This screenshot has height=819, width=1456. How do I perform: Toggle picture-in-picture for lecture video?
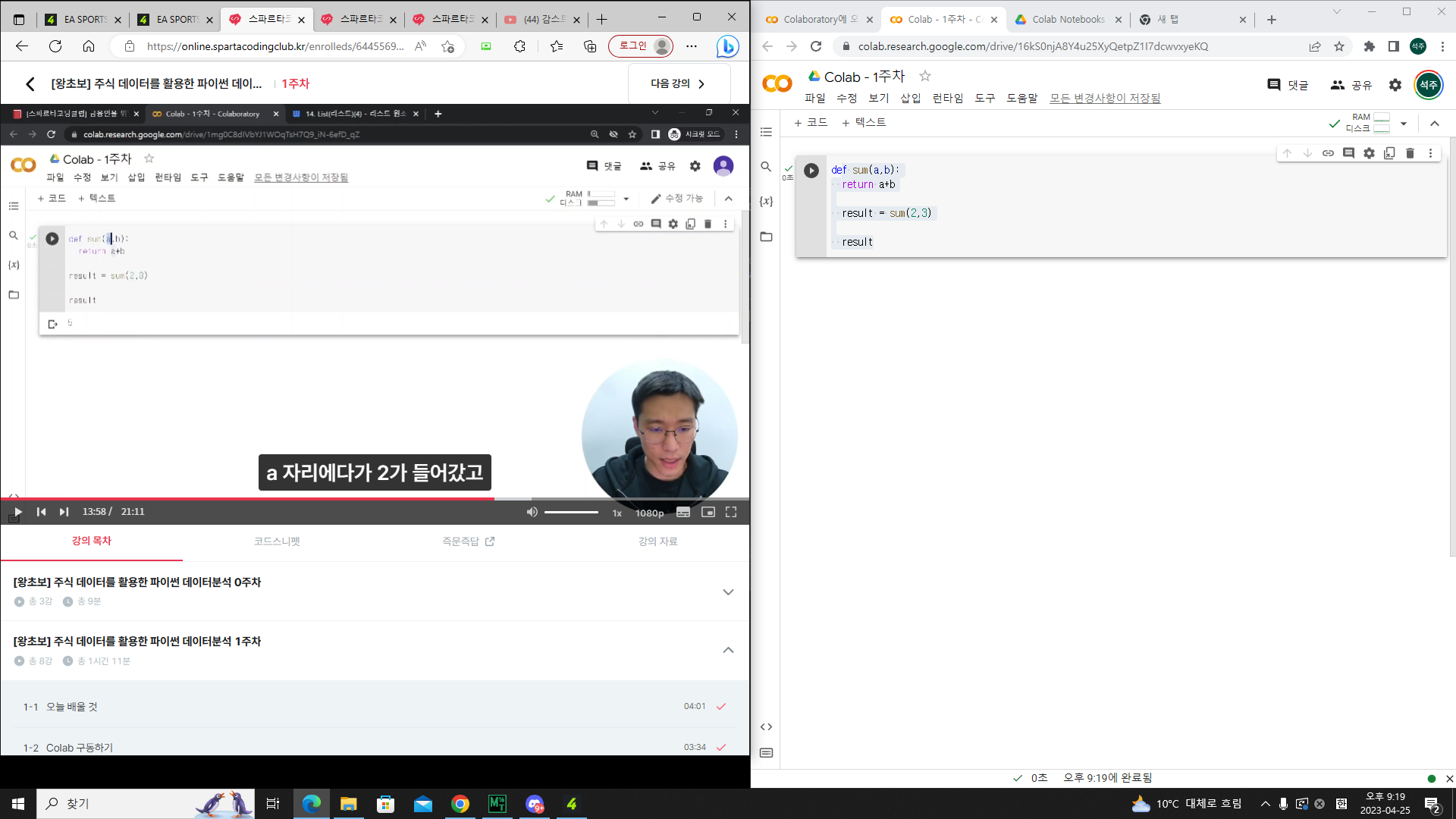(x=708, y=512)
